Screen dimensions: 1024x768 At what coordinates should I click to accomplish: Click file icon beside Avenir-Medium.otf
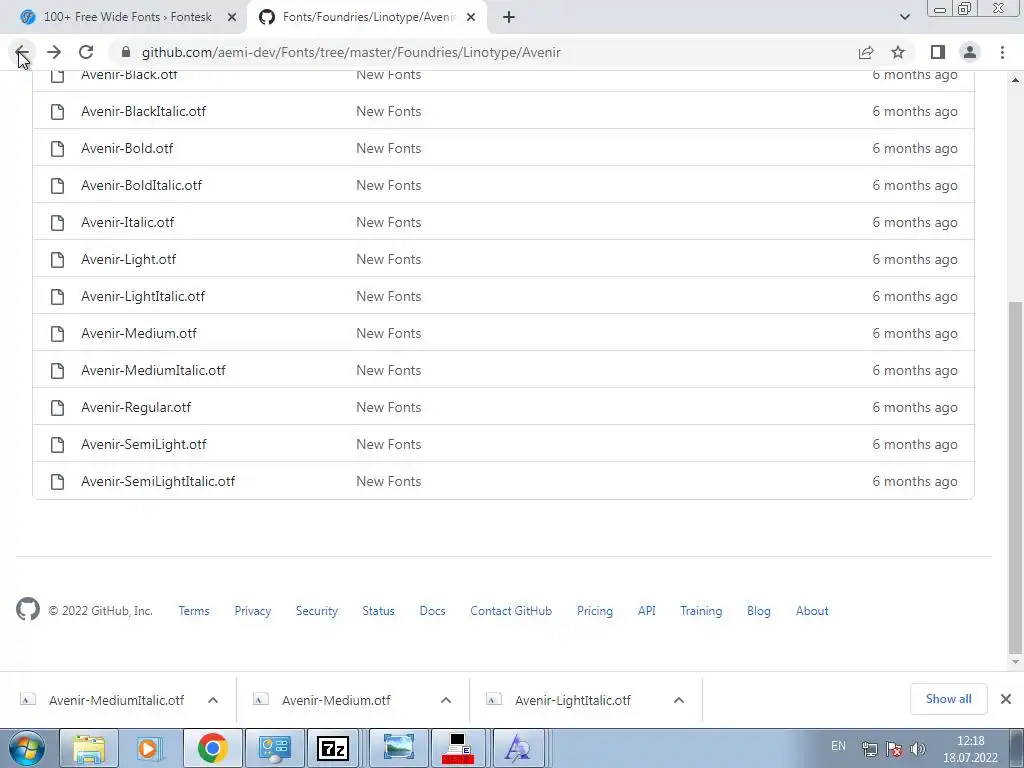57,334
